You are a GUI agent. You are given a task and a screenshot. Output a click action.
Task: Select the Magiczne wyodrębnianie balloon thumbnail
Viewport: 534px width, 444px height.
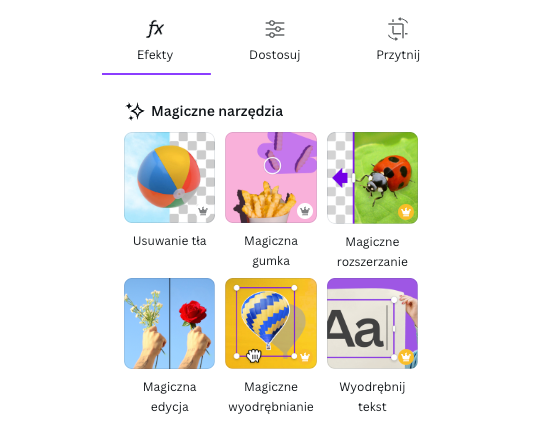(x=271, y=323)
